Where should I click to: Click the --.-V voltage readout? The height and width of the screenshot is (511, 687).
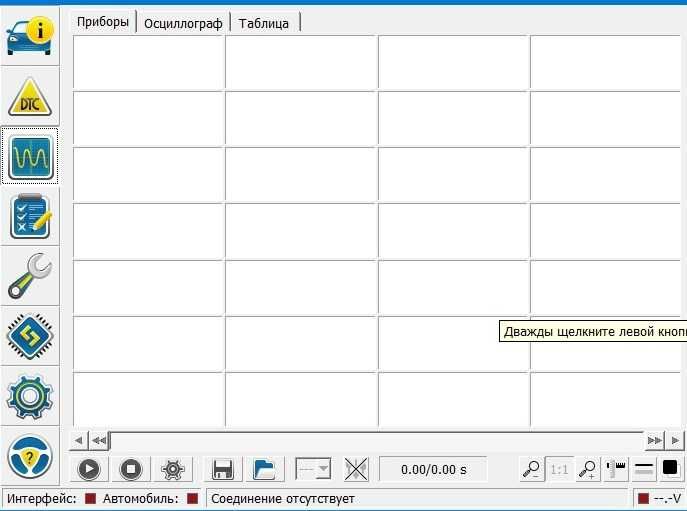pos(667,499)
